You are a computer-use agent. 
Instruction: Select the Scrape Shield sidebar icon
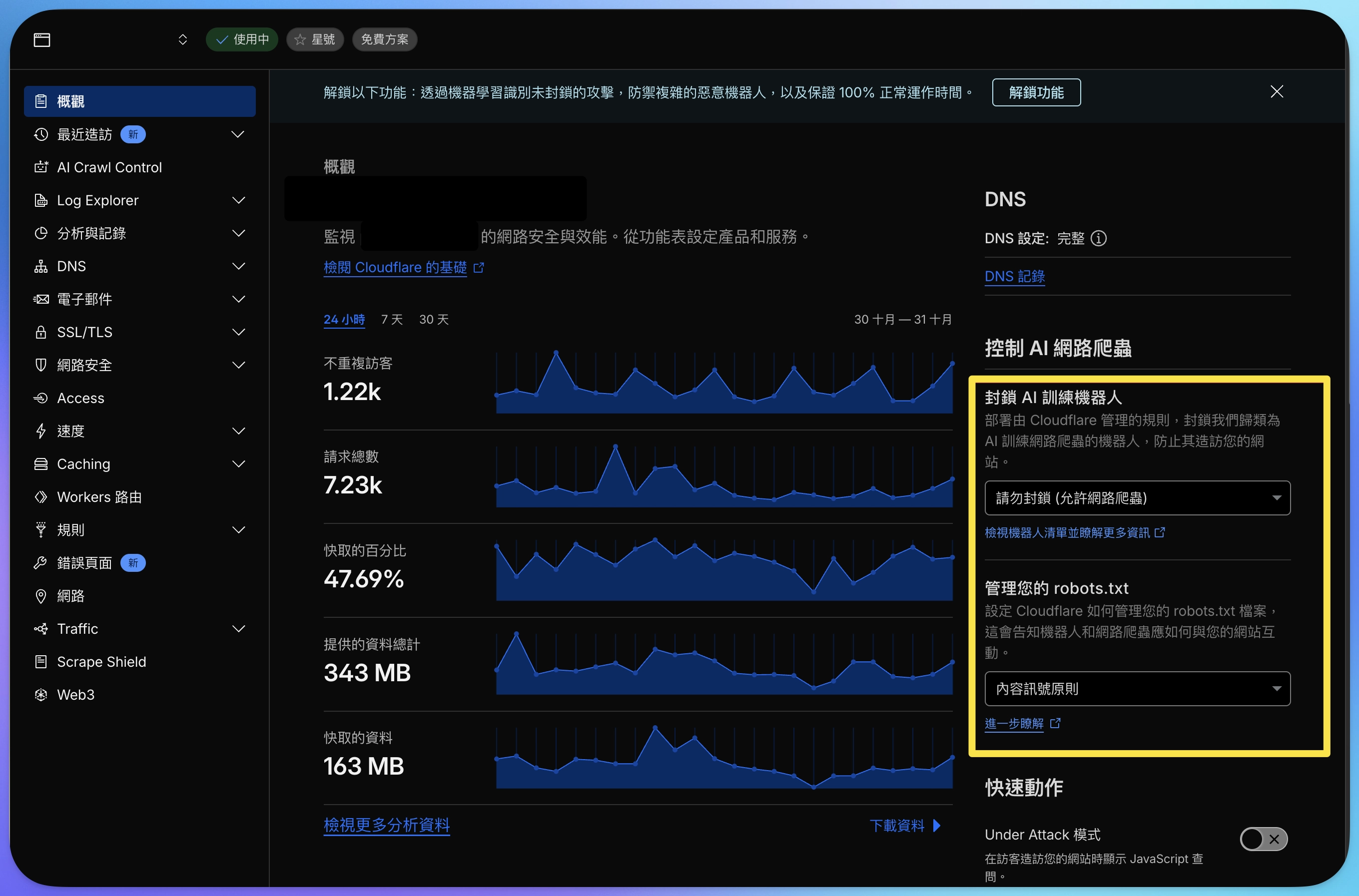(x=40, y=662)
